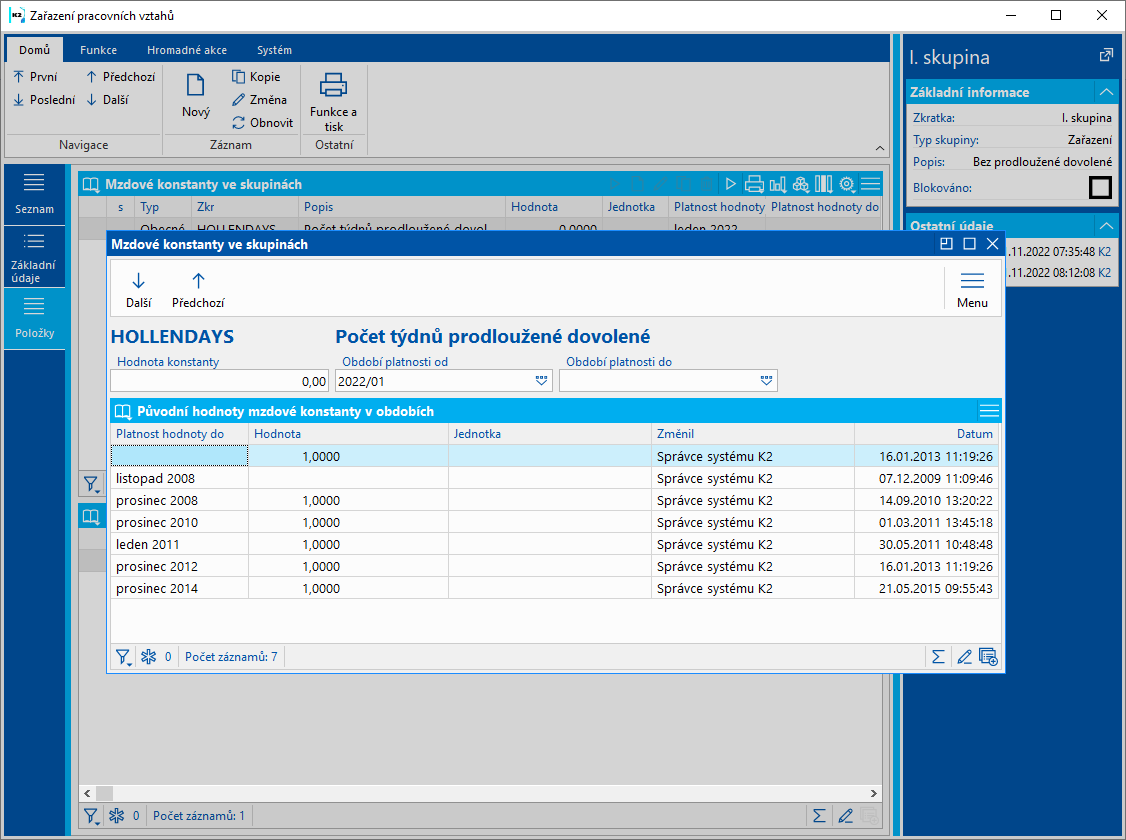Open the Hromadné akce tab
The image size is (1126, 840).
click(x=186, y=50)
